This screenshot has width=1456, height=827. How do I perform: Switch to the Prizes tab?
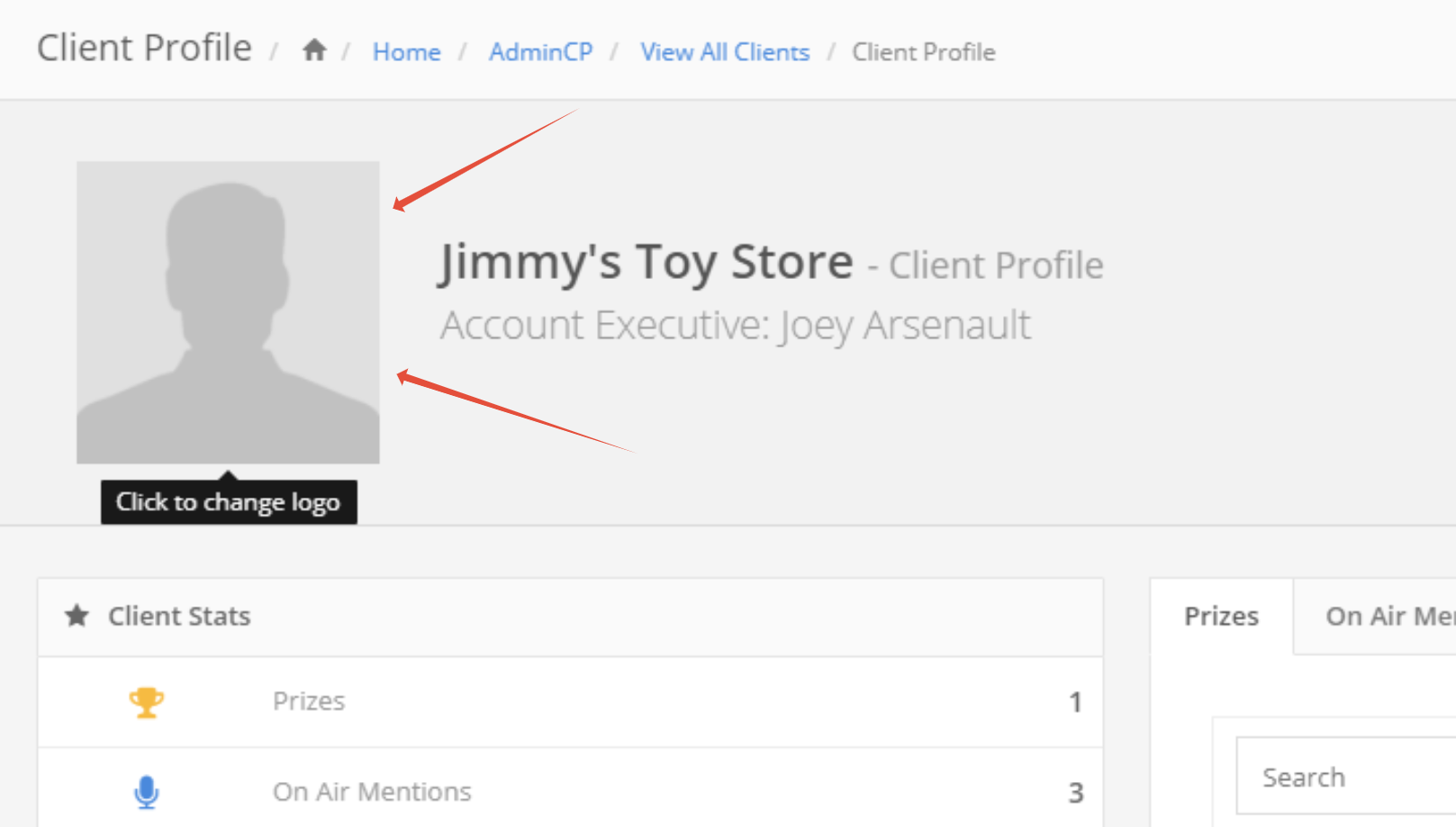tap(1221, 616)
